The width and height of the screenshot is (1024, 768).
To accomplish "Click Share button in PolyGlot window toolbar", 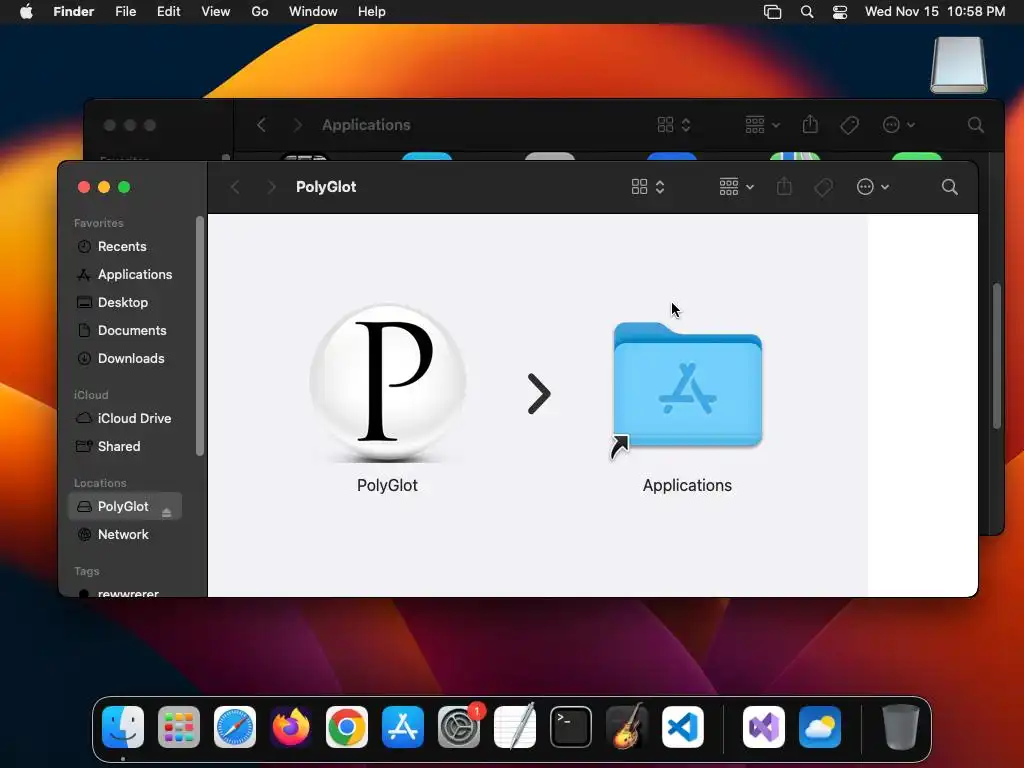I will pyautogui.click(x=784, y=187).
